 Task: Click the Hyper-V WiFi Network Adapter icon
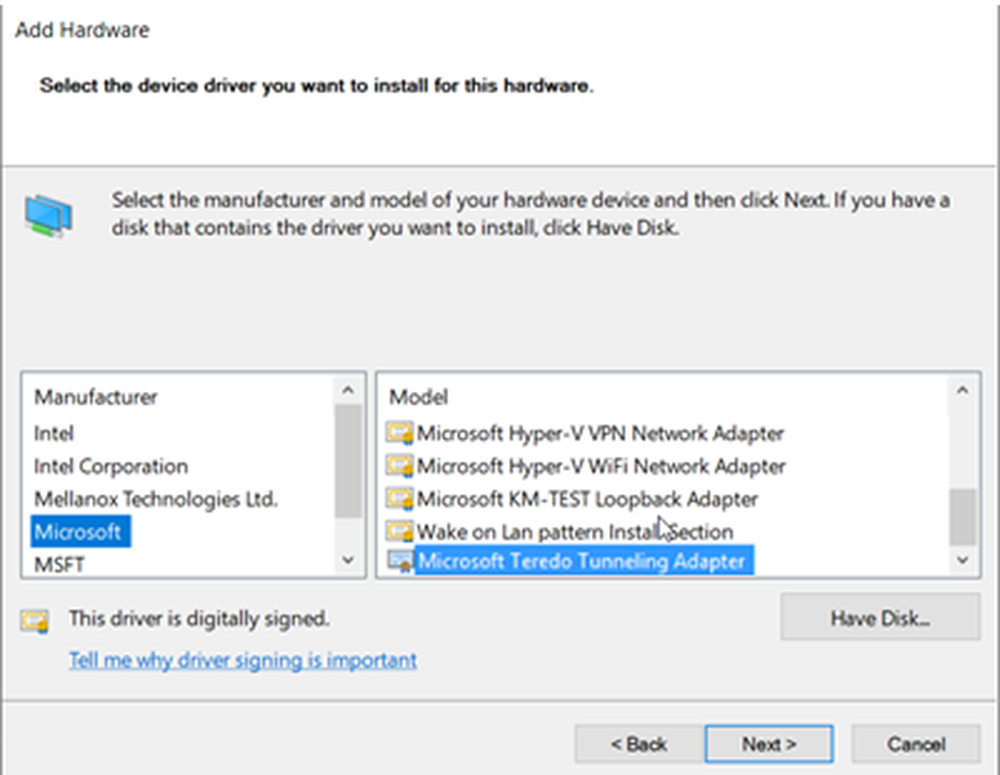401,467
